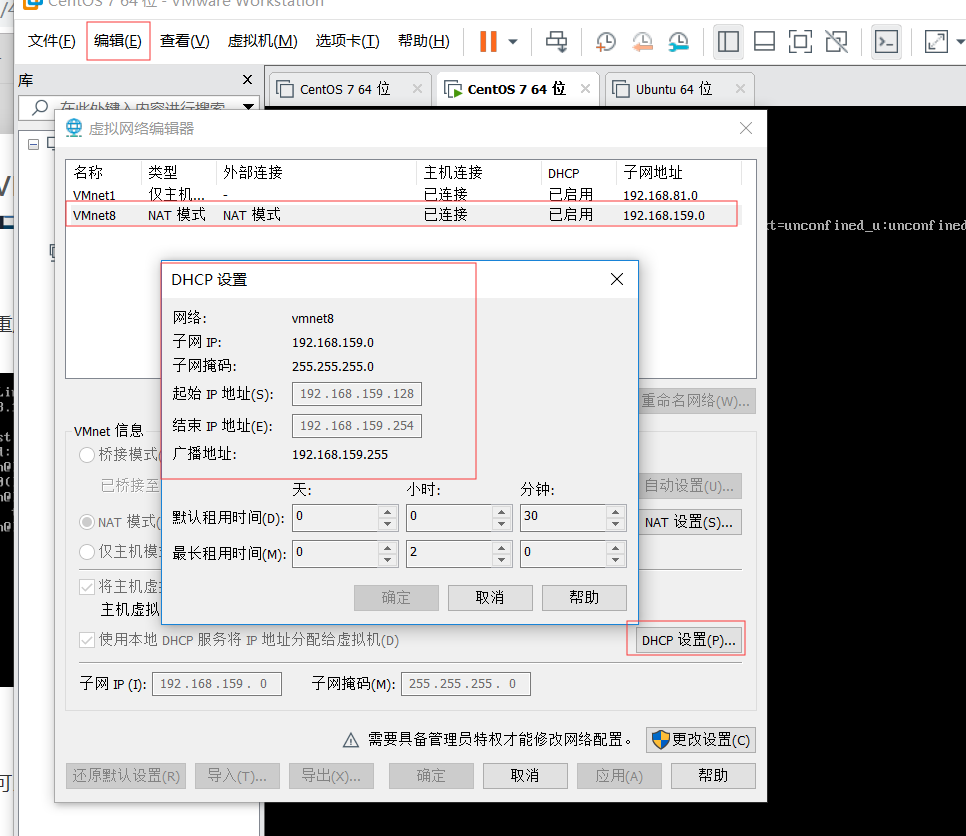
Task: Click the Send Ctrl+Alt+Del icon
Action: (x=558, y=42)
